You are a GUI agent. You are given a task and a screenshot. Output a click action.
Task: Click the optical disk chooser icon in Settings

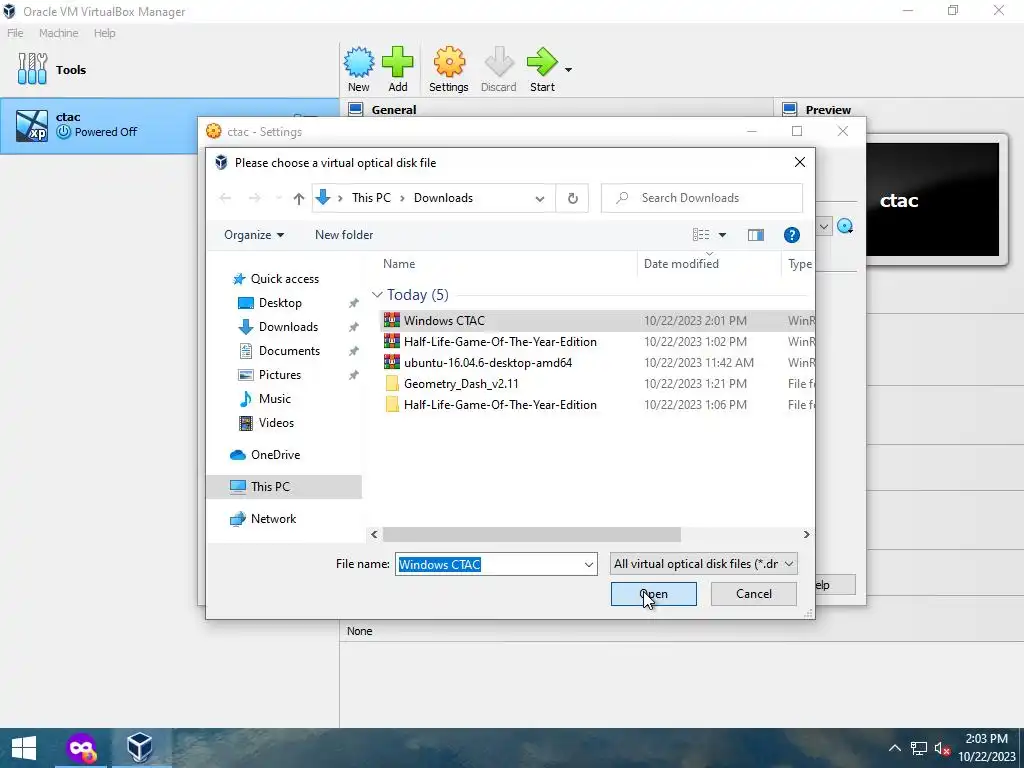tap(845, 226)
